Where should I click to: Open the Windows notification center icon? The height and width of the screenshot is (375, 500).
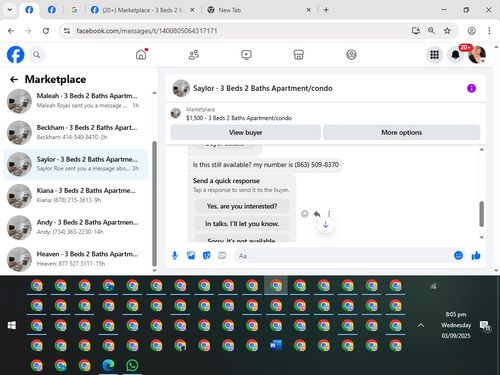(485, 326)
